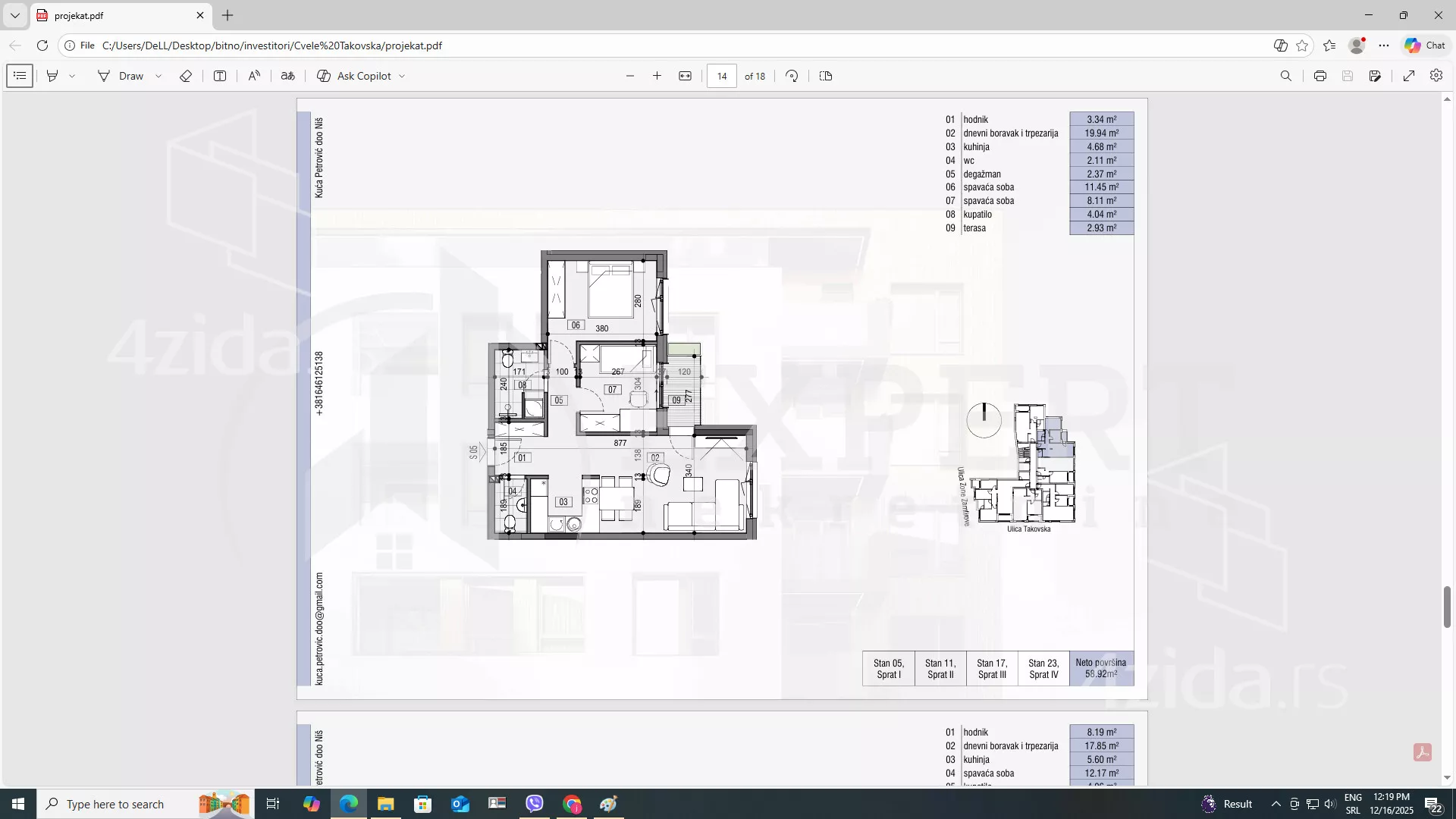Expand Draw pen options dropdown
This screenshot has width=1456, height=819.
point(158,76)
